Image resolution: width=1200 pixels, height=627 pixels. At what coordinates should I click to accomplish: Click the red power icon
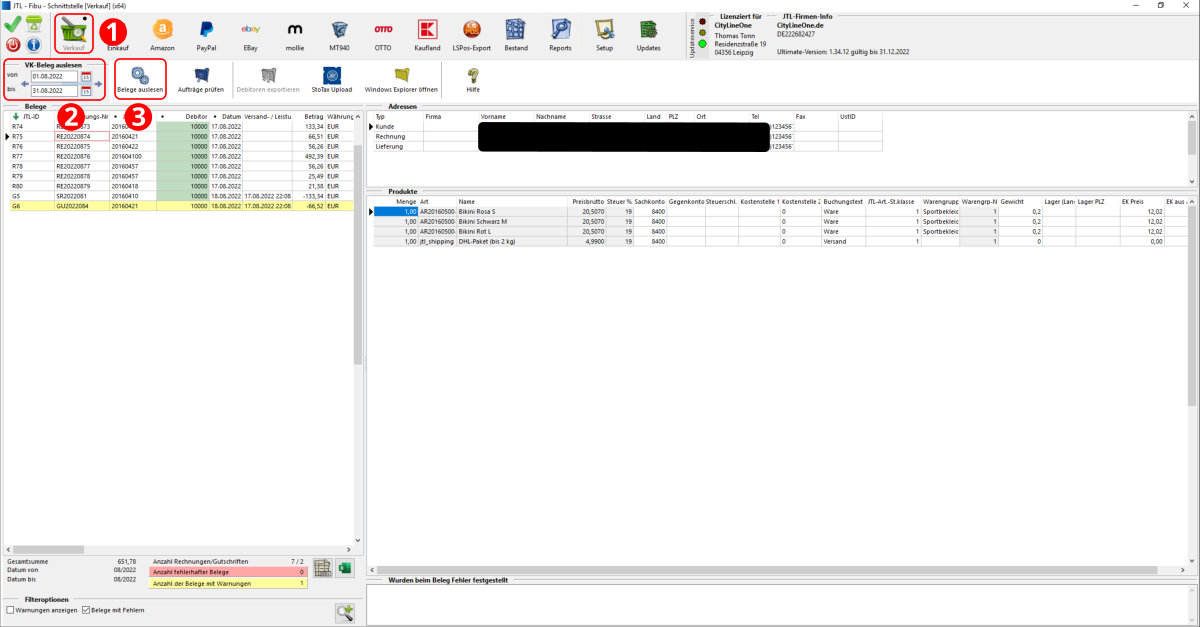[13, 45]
